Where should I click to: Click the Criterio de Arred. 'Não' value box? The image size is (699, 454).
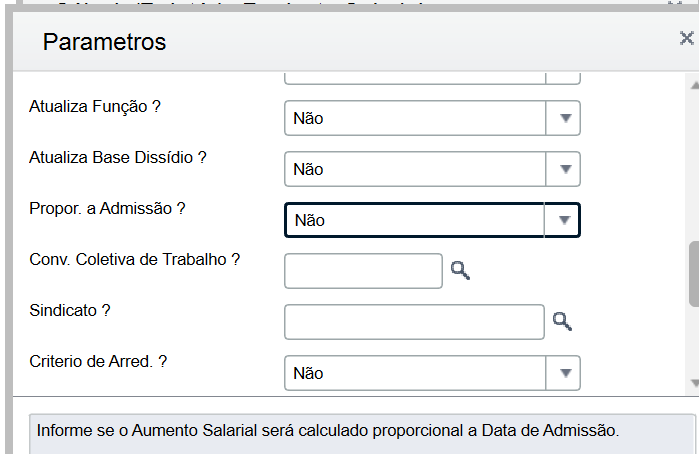[415, 373]
